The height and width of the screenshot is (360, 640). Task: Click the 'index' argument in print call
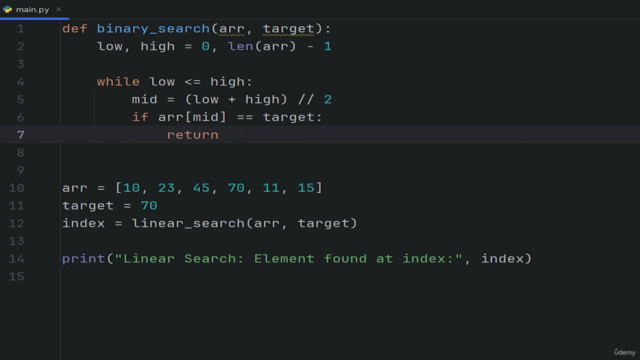tap(502, 259)
